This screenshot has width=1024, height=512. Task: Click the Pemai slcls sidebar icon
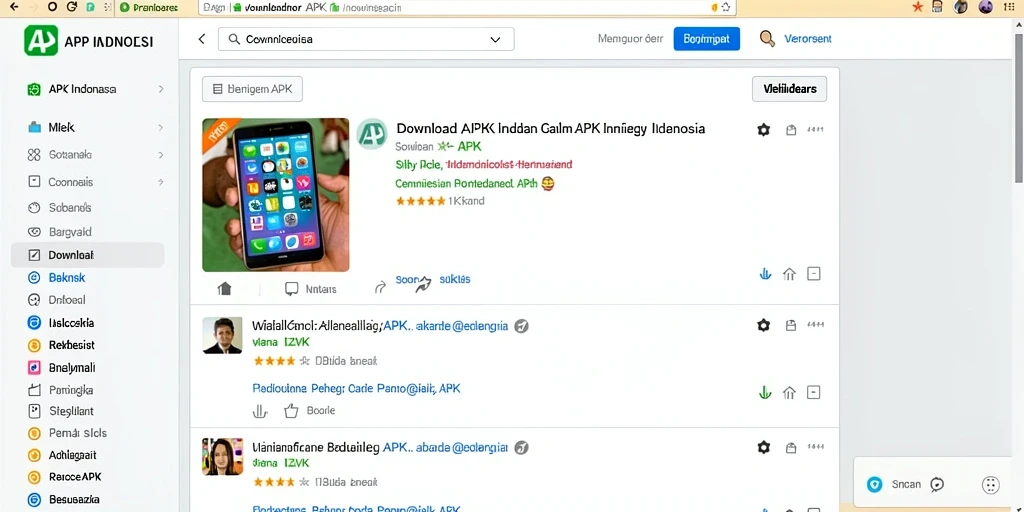[35, 433]
